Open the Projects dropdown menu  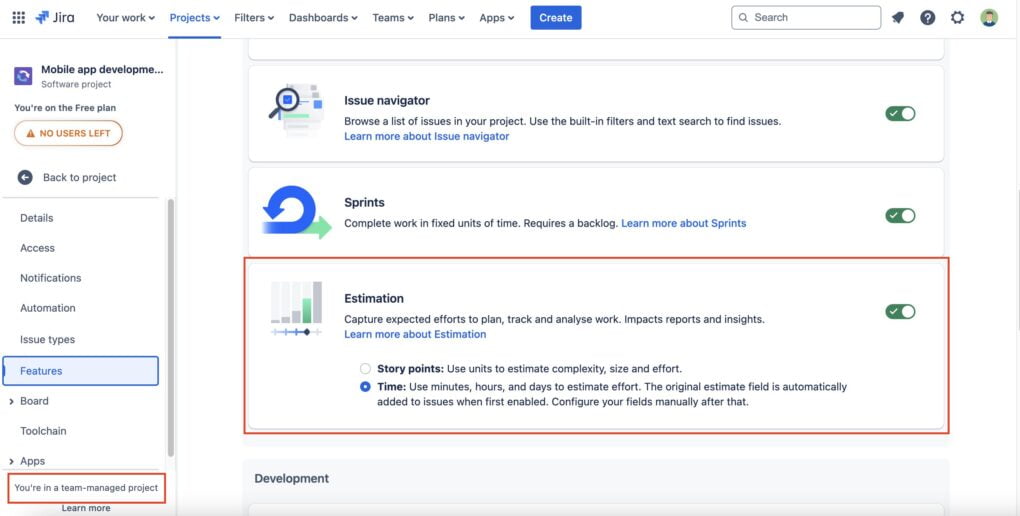click(x=195, y=18)
